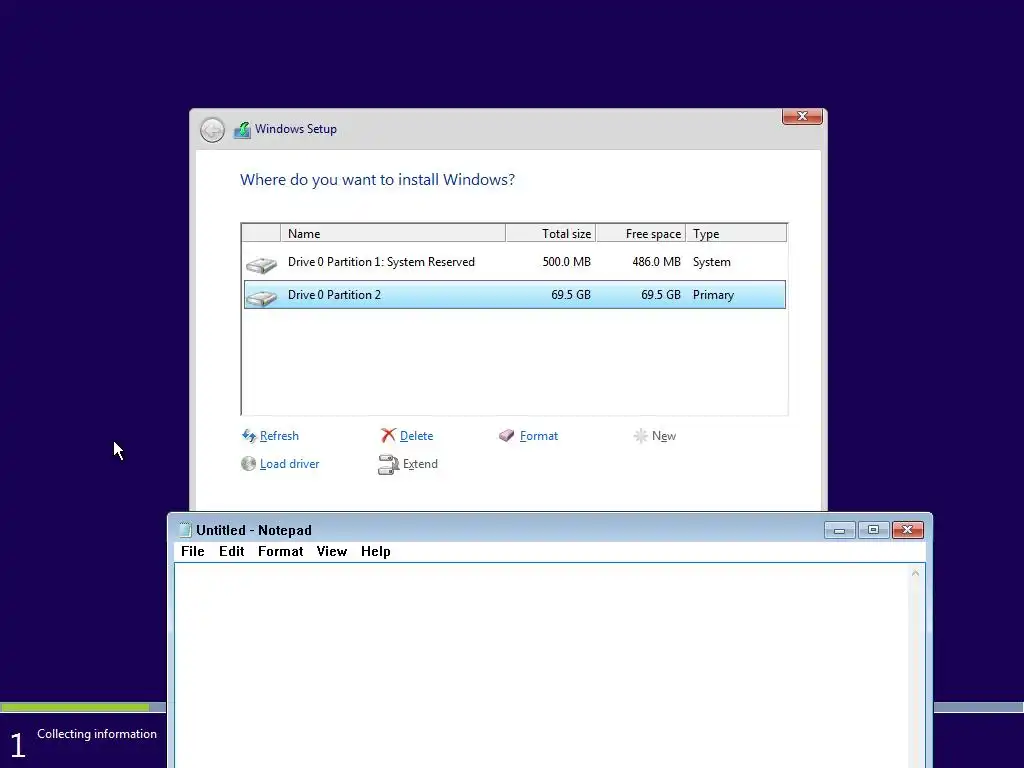
Task: Click the Collecting information step label
Action: 97,733
